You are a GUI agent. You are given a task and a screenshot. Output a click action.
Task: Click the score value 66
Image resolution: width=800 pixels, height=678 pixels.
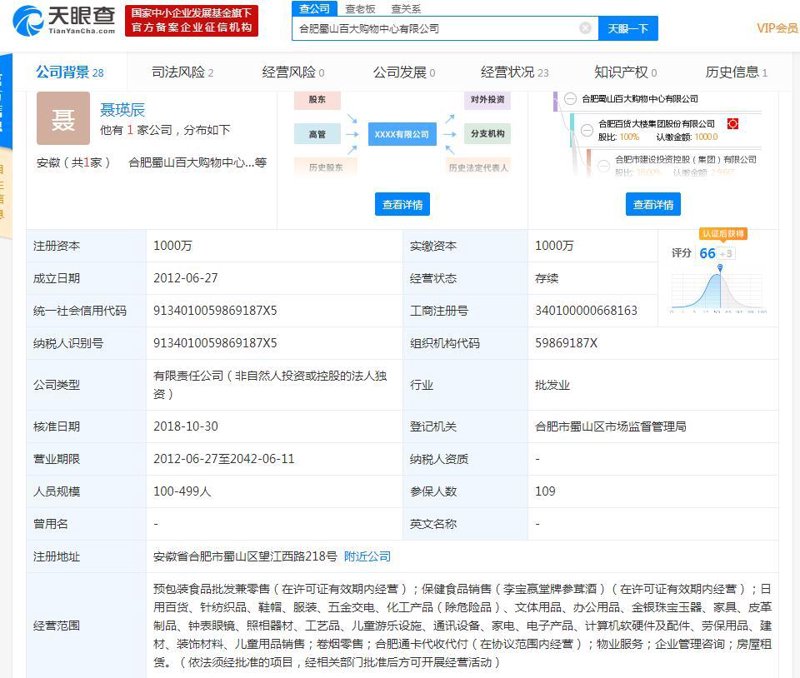707,253
